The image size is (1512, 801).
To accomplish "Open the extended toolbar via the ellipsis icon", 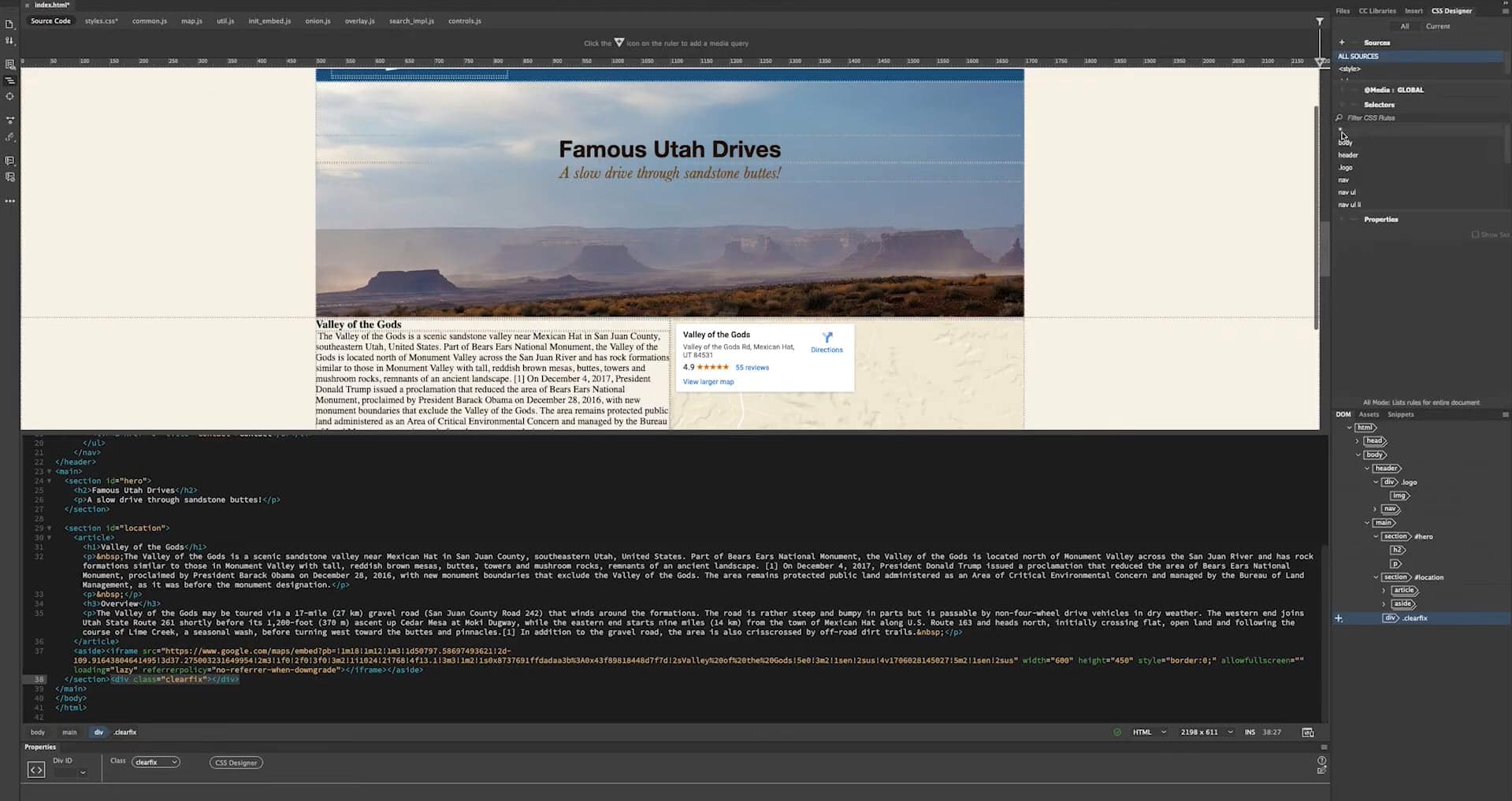I will point(9,202).
